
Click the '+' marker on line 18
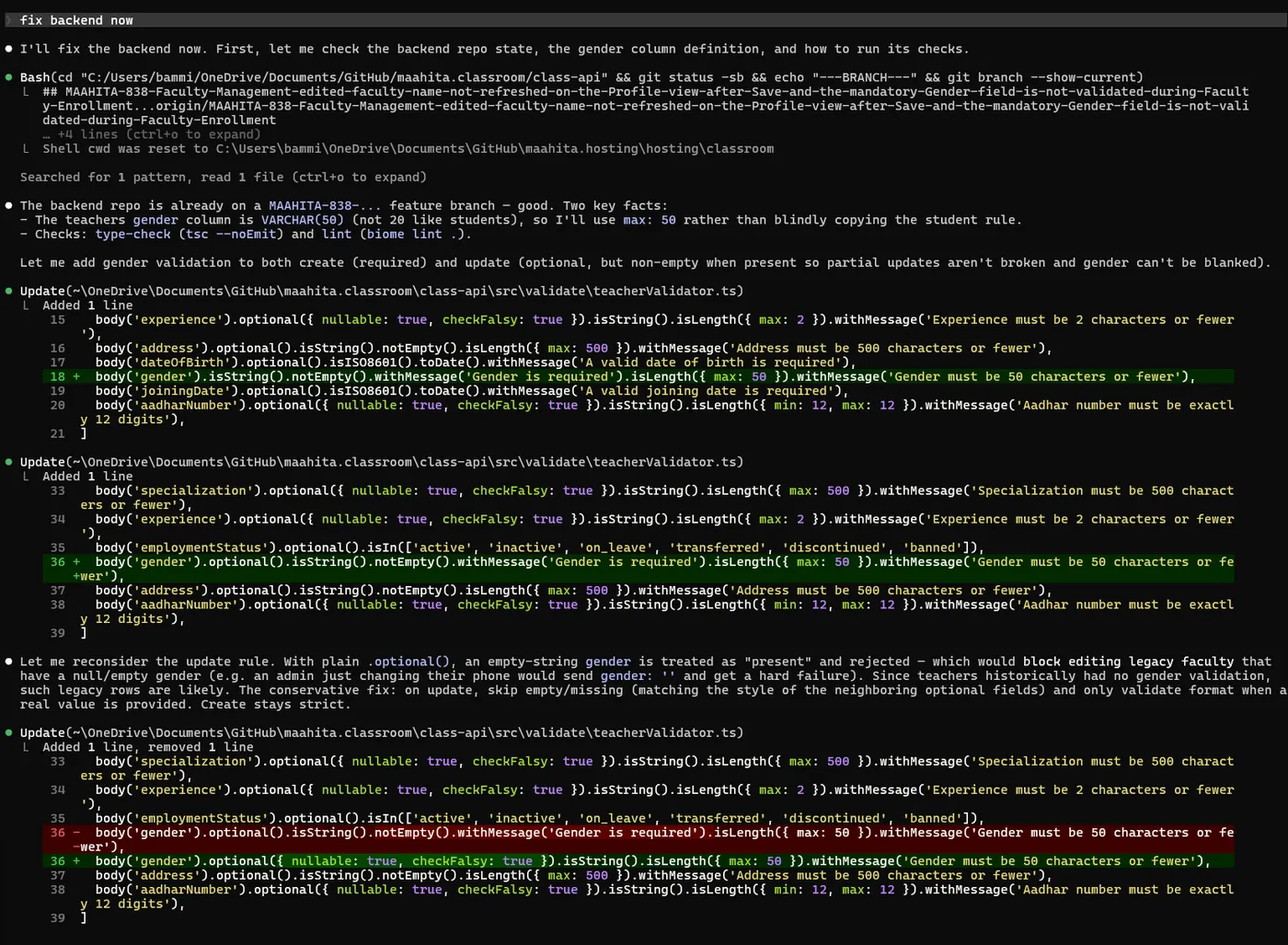[x=76, y=376]
